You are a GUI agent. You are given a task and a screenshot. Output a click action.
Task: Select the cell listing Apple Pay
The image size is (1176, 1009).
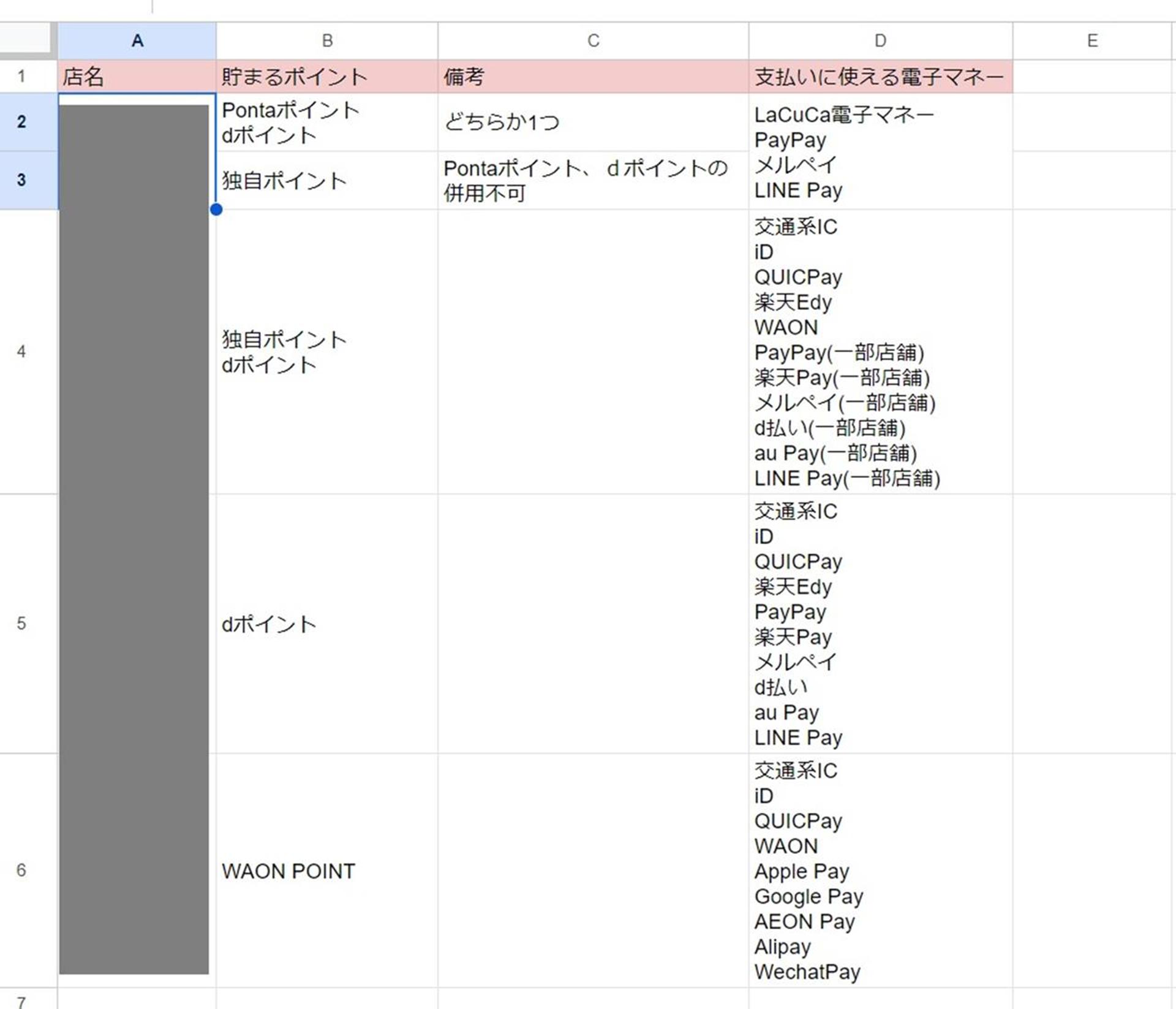880,871
